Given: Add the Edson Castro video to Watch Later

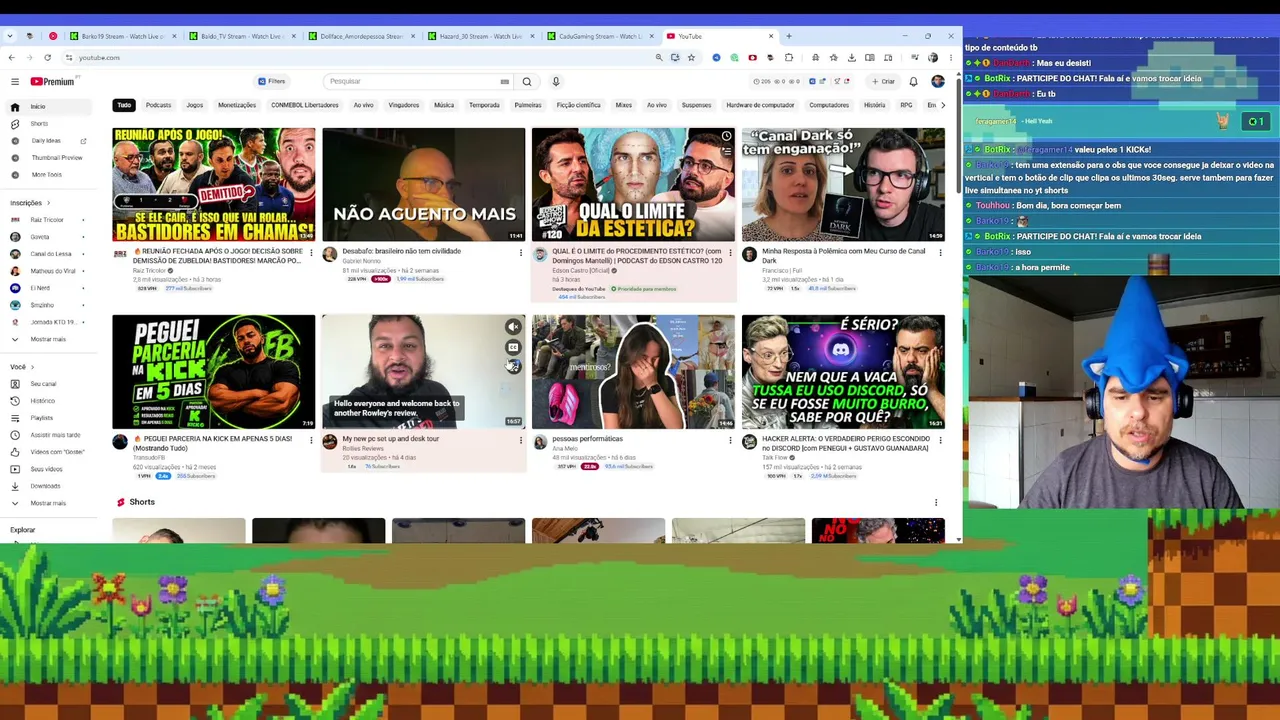Looking at the screenshot, I should tap(726, 136).
